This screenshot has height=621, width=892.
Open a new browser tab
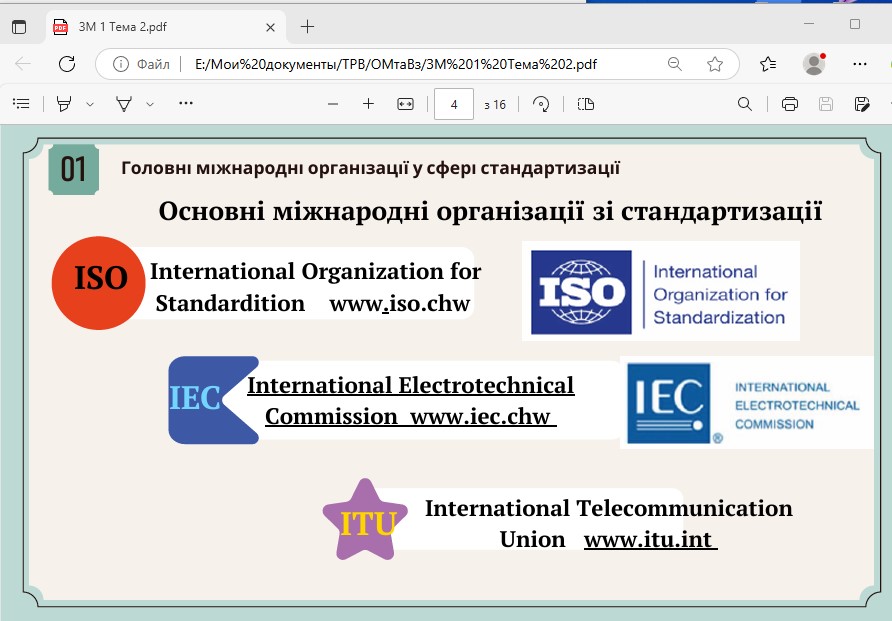point(307,26)
